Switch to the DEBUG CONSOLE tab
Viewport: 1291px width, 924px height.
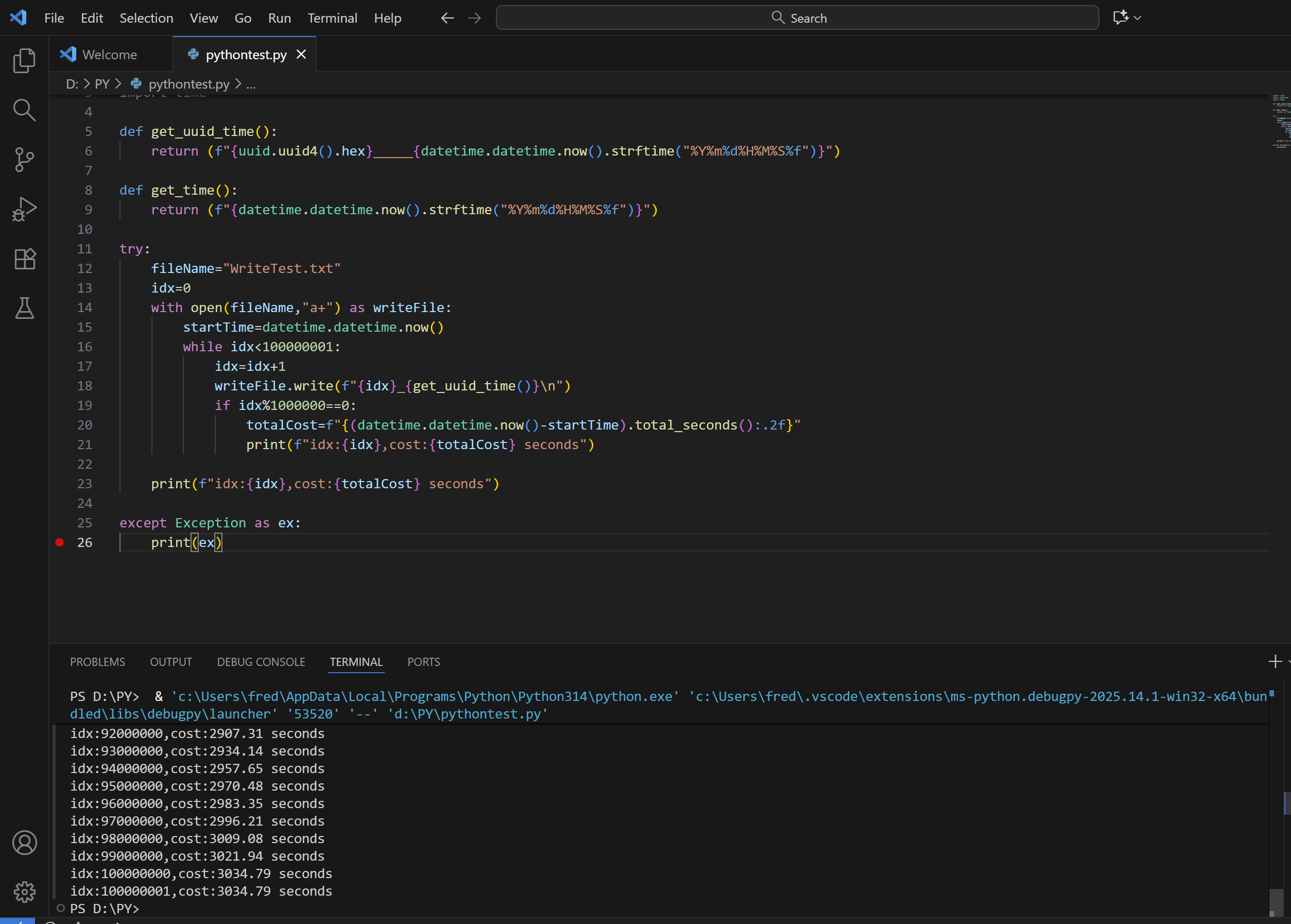click(x=261, y=662)
